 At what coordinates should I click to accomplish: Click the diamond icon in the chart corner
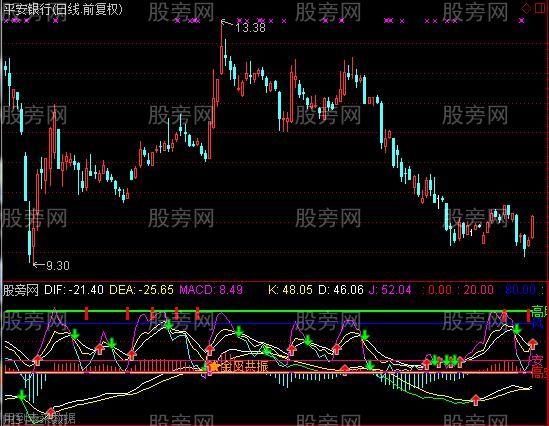pyautogui.click(x=526, y=8)
